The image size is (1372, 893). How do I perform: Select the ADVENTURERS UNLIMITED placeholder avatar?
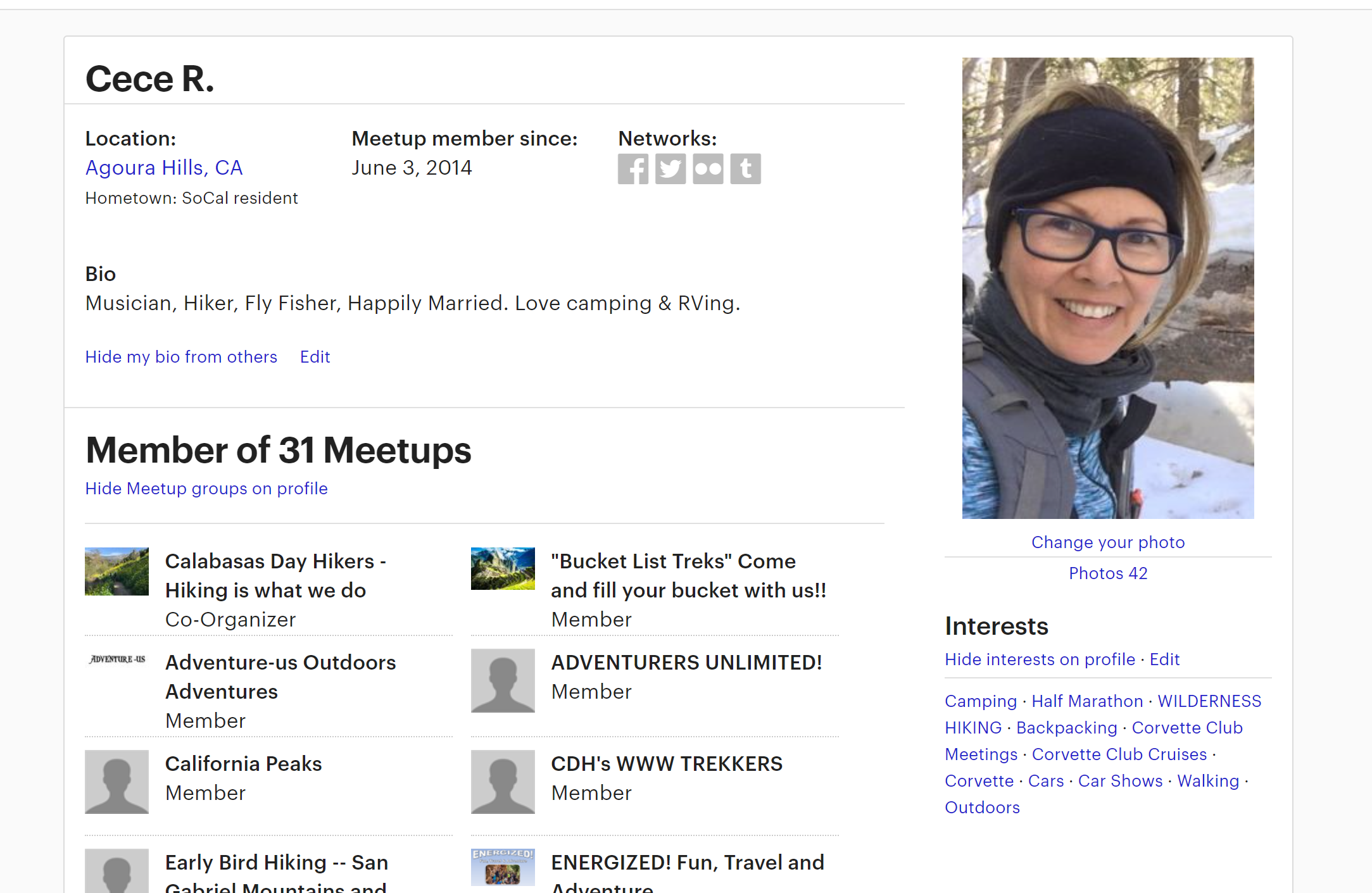tap(503, 680)
